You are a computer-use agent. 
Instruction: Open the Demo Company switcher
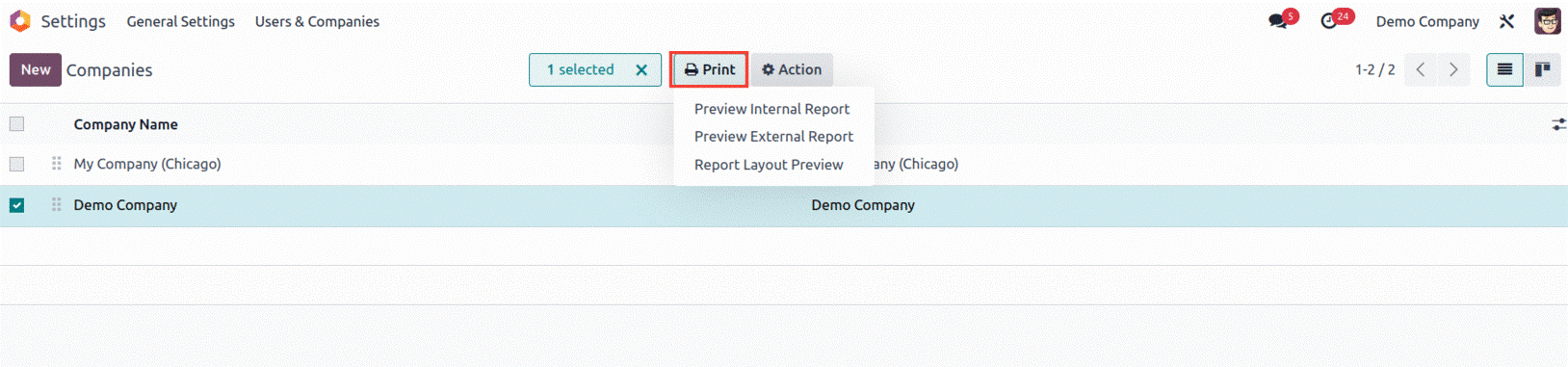coord(1427,21)
